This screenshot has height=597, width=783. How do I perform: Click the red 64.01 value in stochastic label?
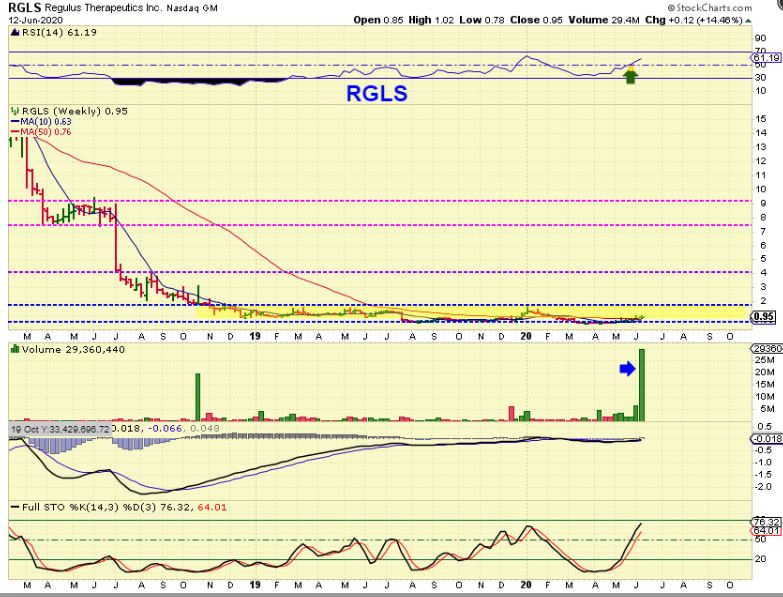tap(212, 508)
